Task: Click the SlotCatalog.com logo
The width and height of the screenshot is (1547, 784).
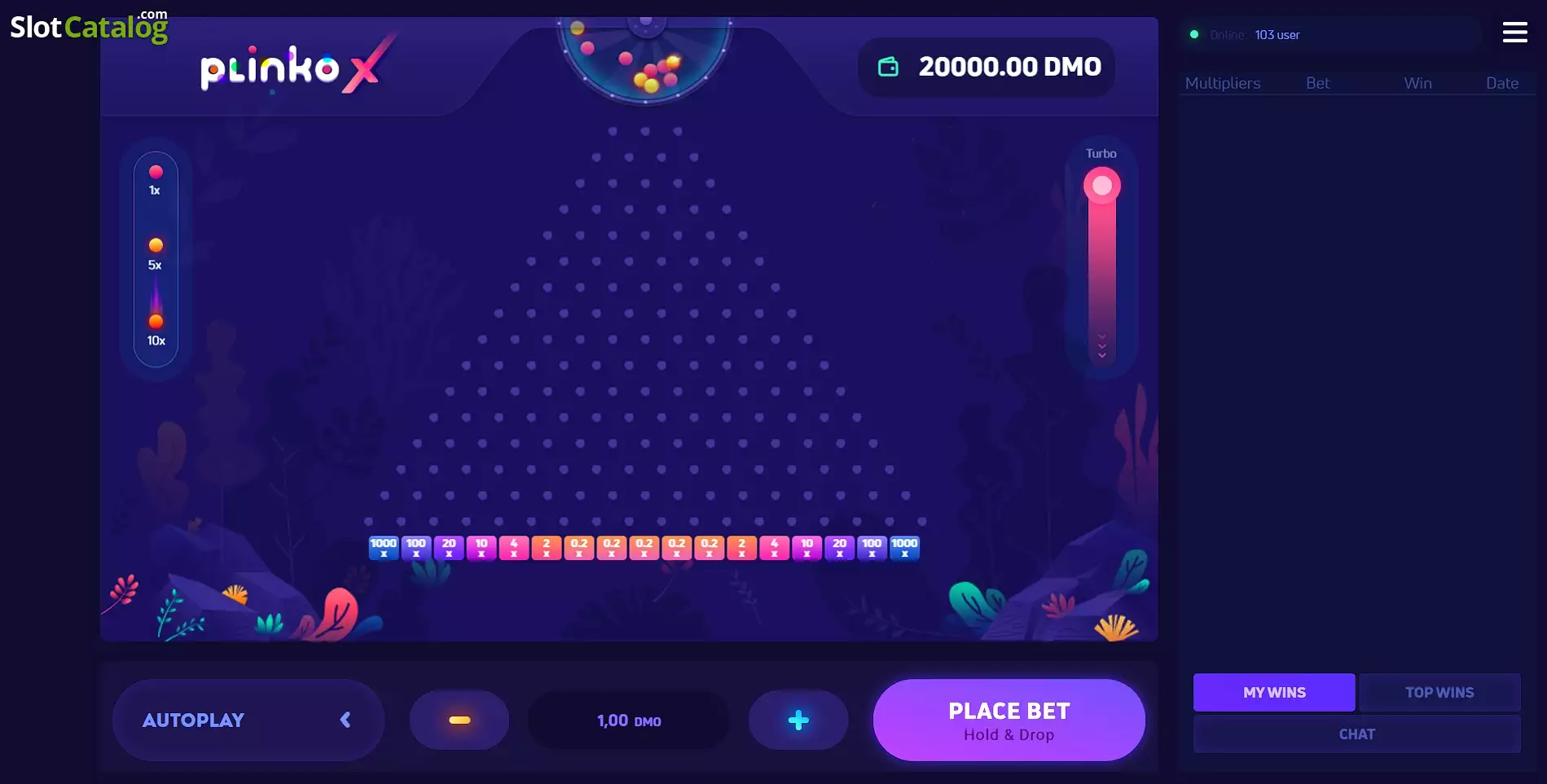Action: [x=89, y=26]
